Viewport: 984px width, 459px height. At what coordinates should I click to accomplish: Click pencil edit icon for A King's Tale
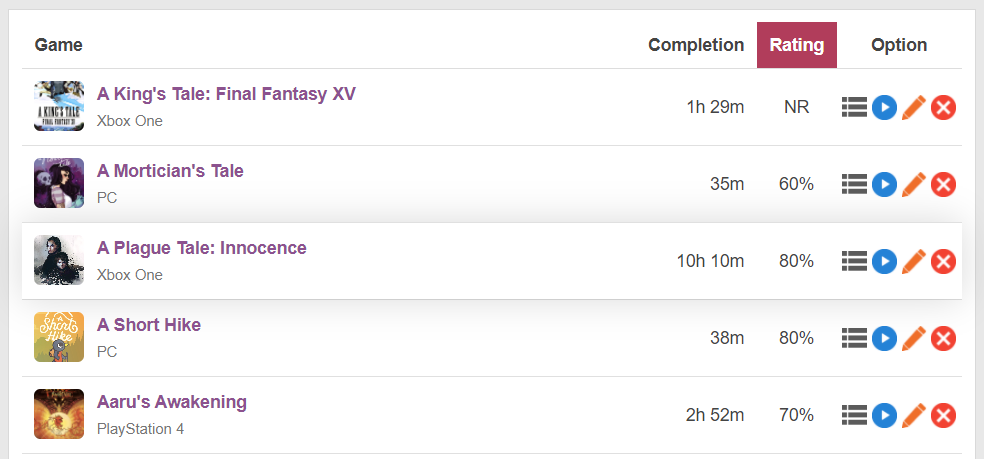coord(913,107)
